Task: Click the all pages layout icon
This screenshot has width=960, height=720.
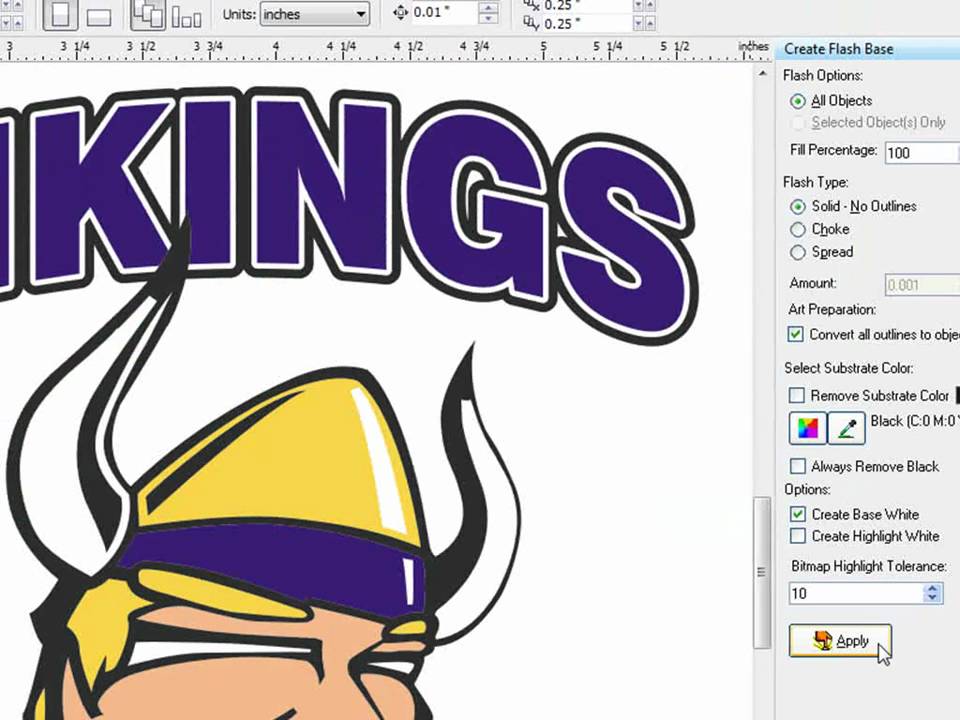Action: [x=148, y=14]
